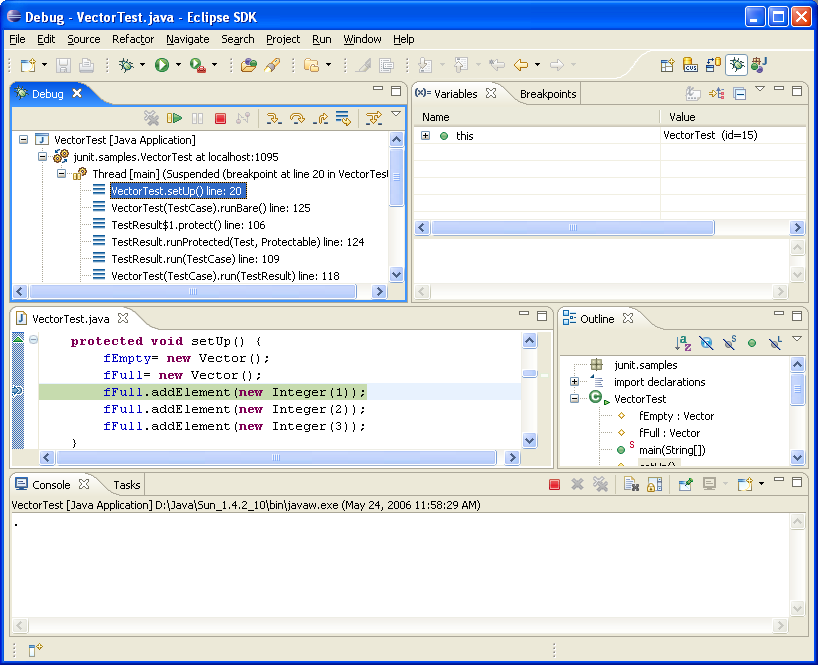Expand import declarations in Outline
Viewport: 818px width, 665px height.
click(574, 382)
